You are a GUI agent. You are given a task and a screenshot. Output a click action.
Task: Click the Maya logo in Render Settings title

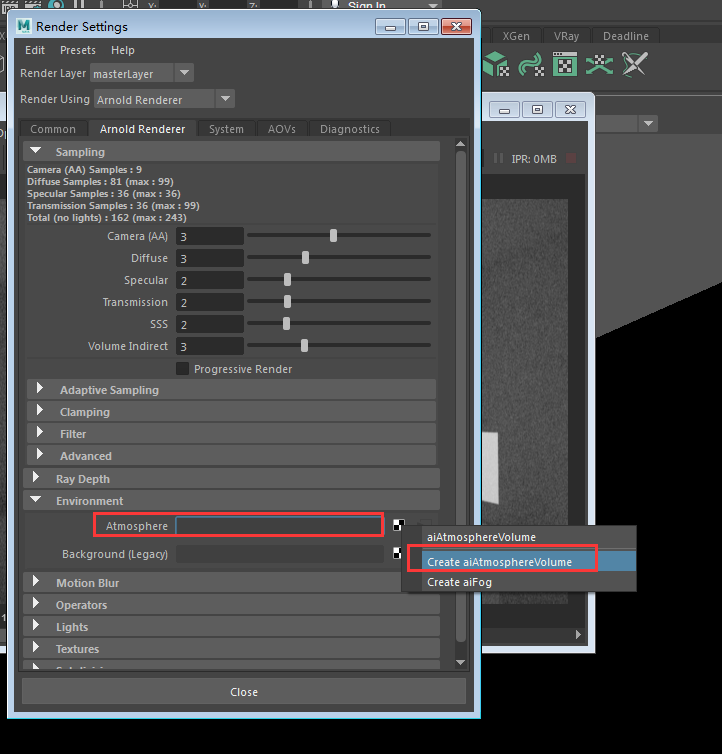[24, 26]
